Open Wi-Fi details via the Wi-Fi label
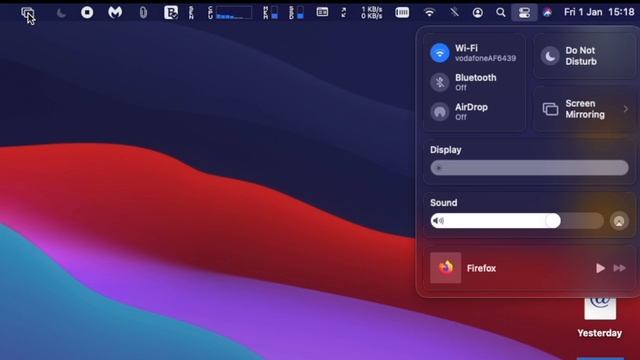Image resolution: width=640 pixels, height=360 pixels. point(466,48)
